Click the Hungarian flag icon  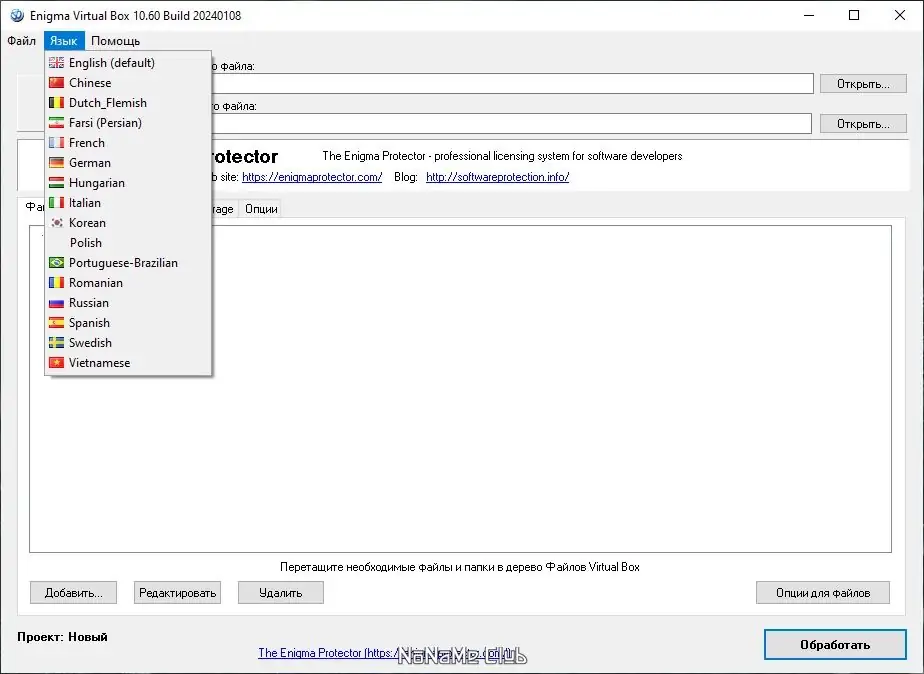[x=57, y=183]
